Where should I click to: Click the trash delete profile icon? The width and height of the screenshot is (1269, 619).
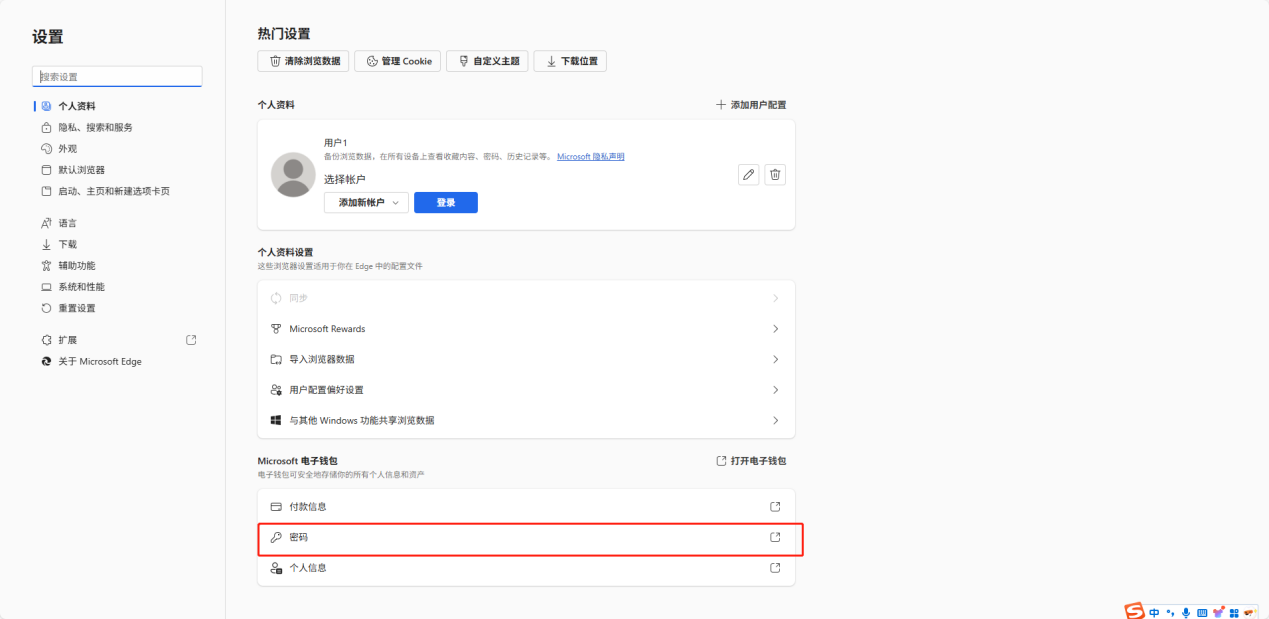tap(775, 175)
